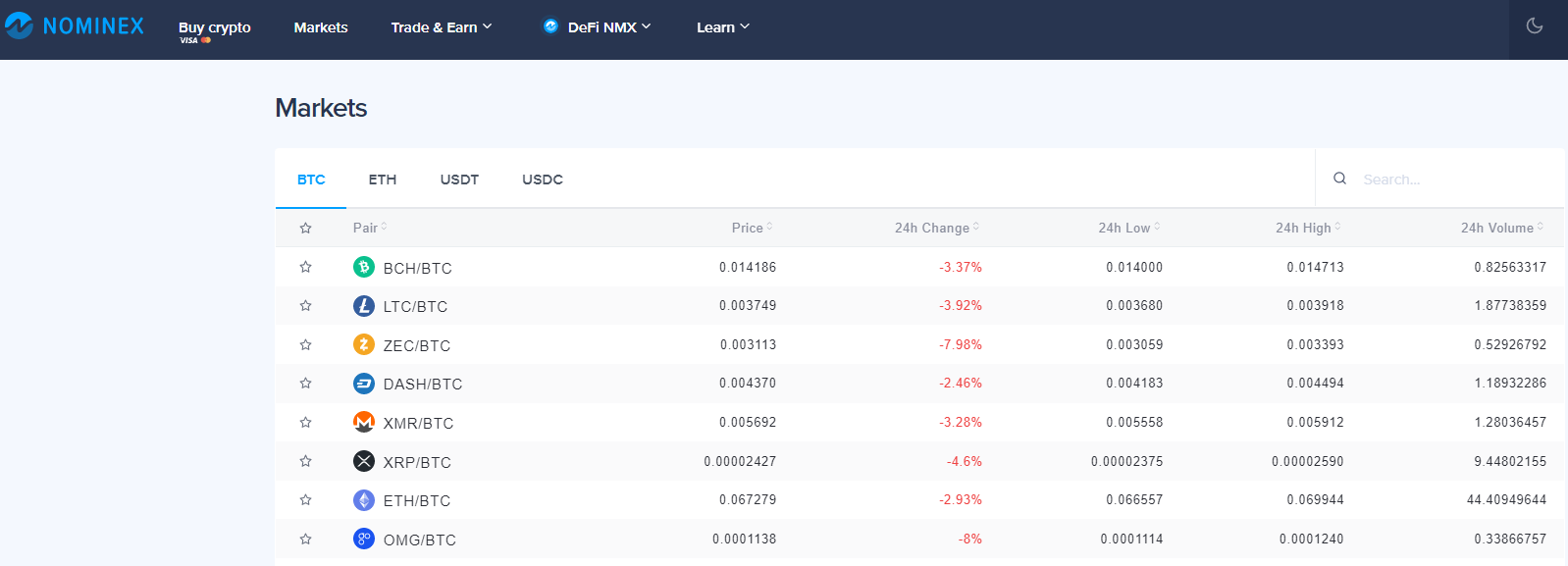The height and width of the screenshot is (566, 1568).
Task: Switch to the USDT market tab
Action: pyautogui.click(x=459, y=180)
